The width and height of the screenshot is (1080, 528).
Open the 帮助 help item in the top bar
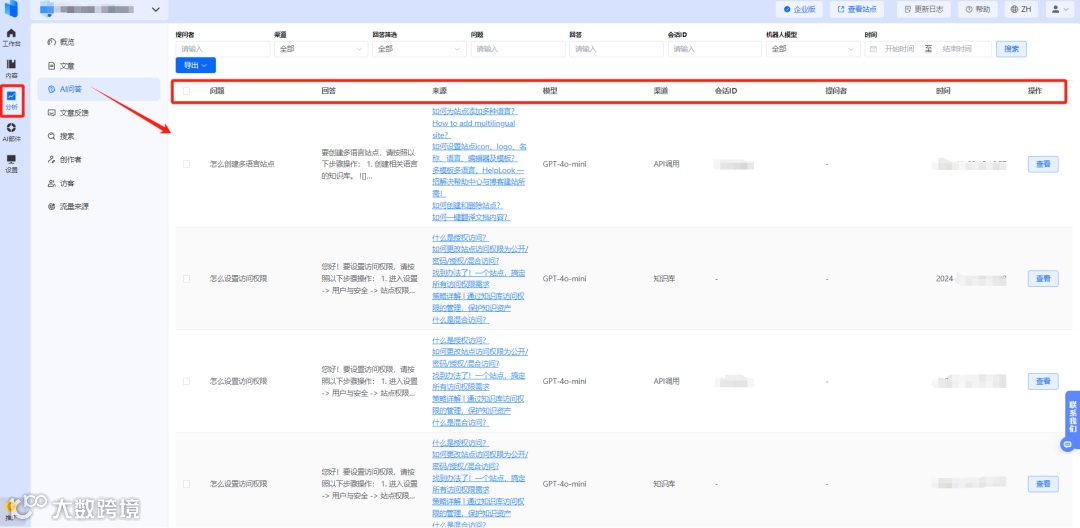point(978,9)
